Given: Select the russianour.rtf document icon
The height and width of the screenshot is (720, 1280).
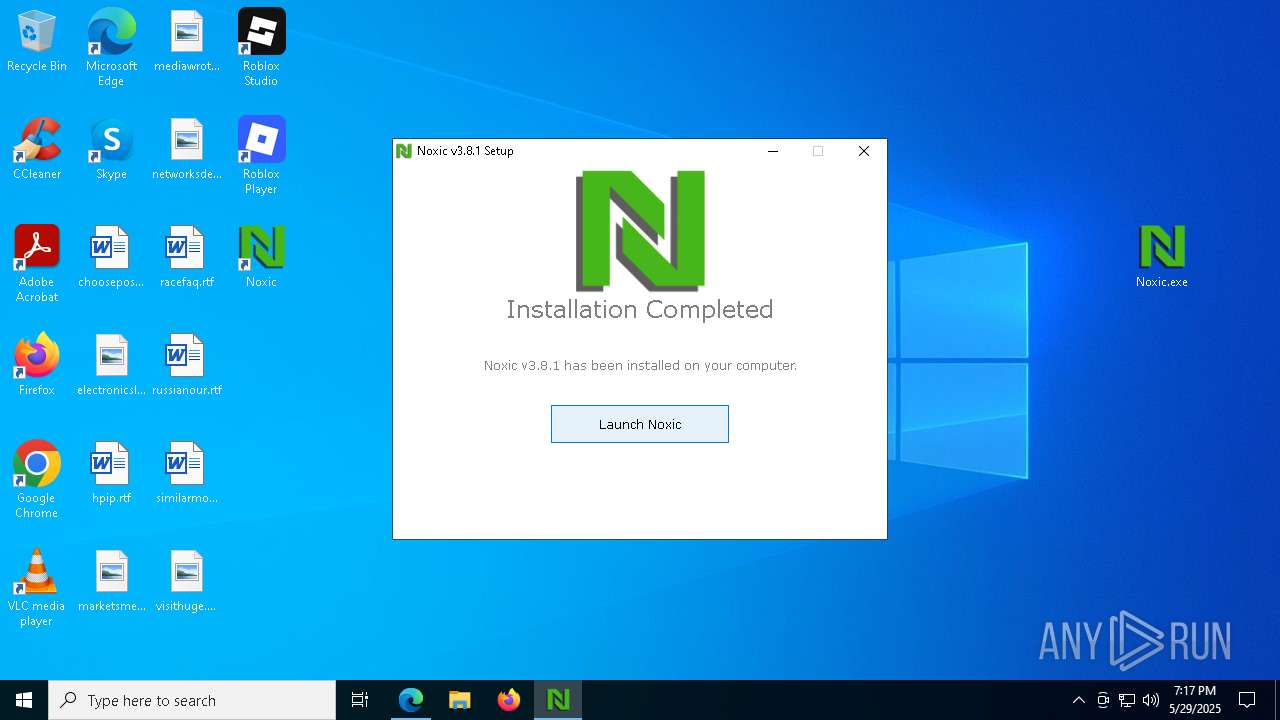Looking at the screenshot, I should pos(187,366).
